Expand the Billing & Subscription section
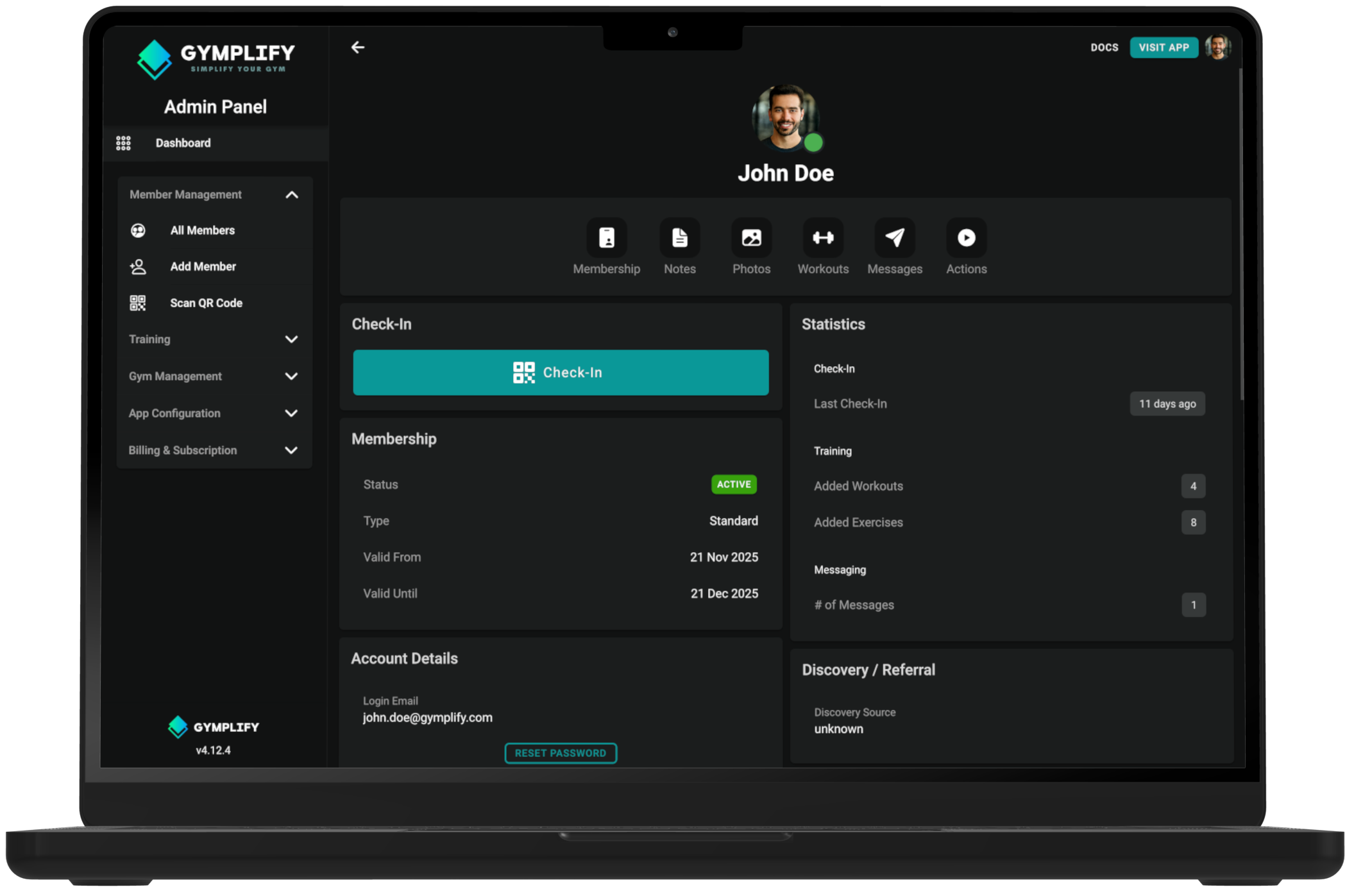 [x=214, y=450]
